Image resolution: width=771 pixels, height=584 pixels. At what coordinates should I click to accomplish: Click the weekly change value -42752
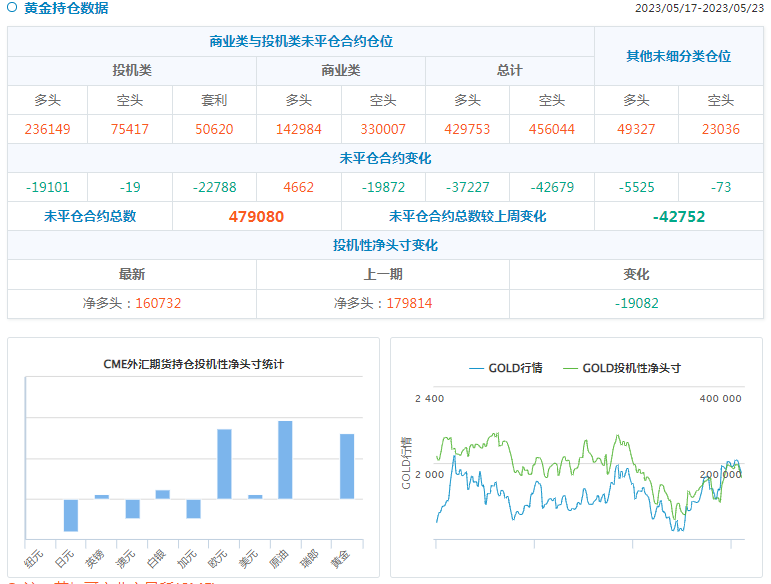pyautogui.click(x=678, y=217)
